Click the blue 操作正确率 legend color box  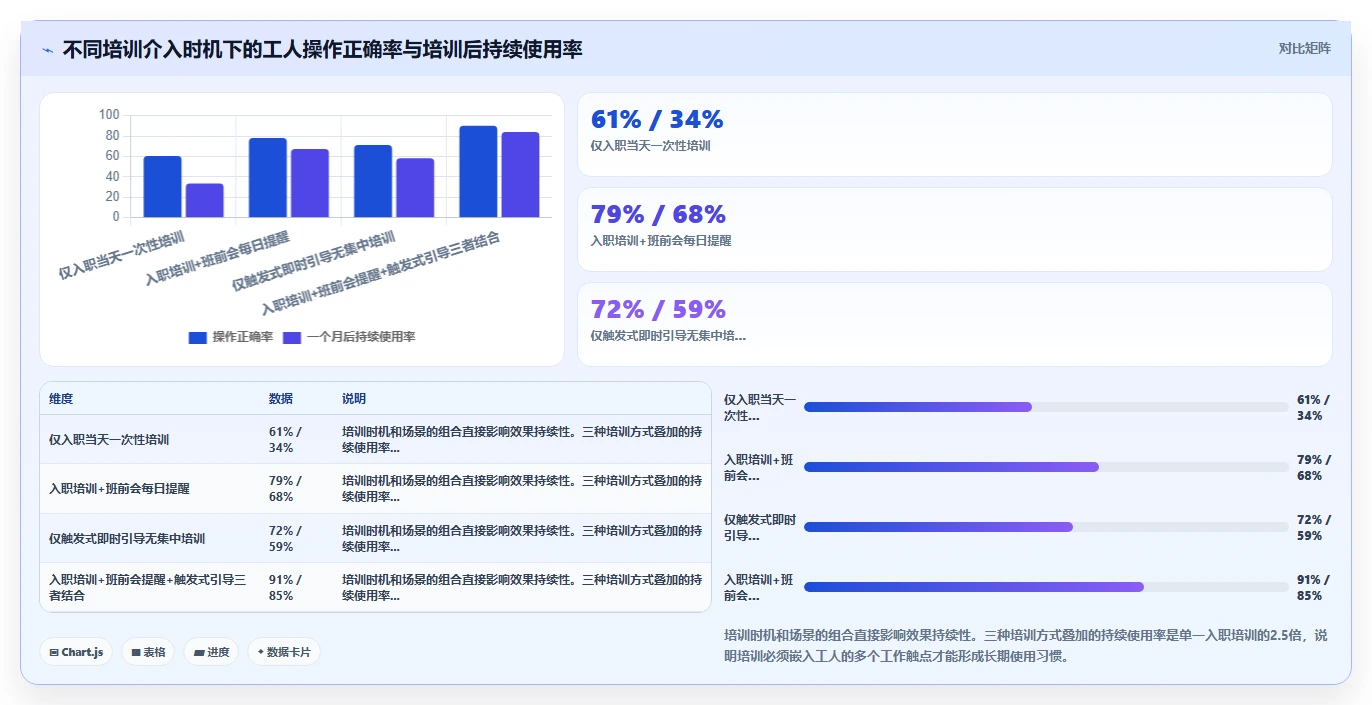197,337
